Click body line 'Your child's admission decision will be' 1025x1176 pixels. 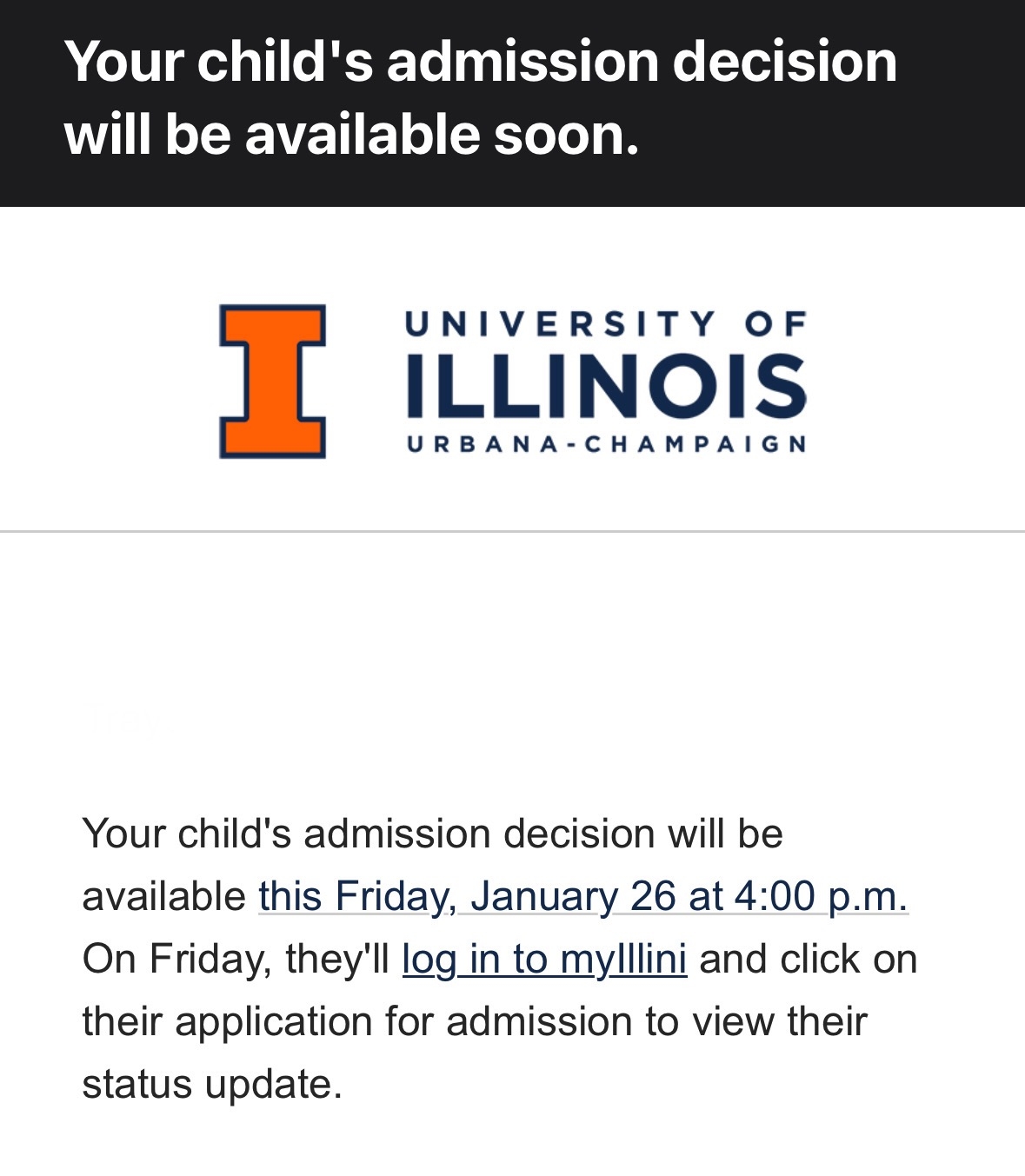tap(432, 834)
